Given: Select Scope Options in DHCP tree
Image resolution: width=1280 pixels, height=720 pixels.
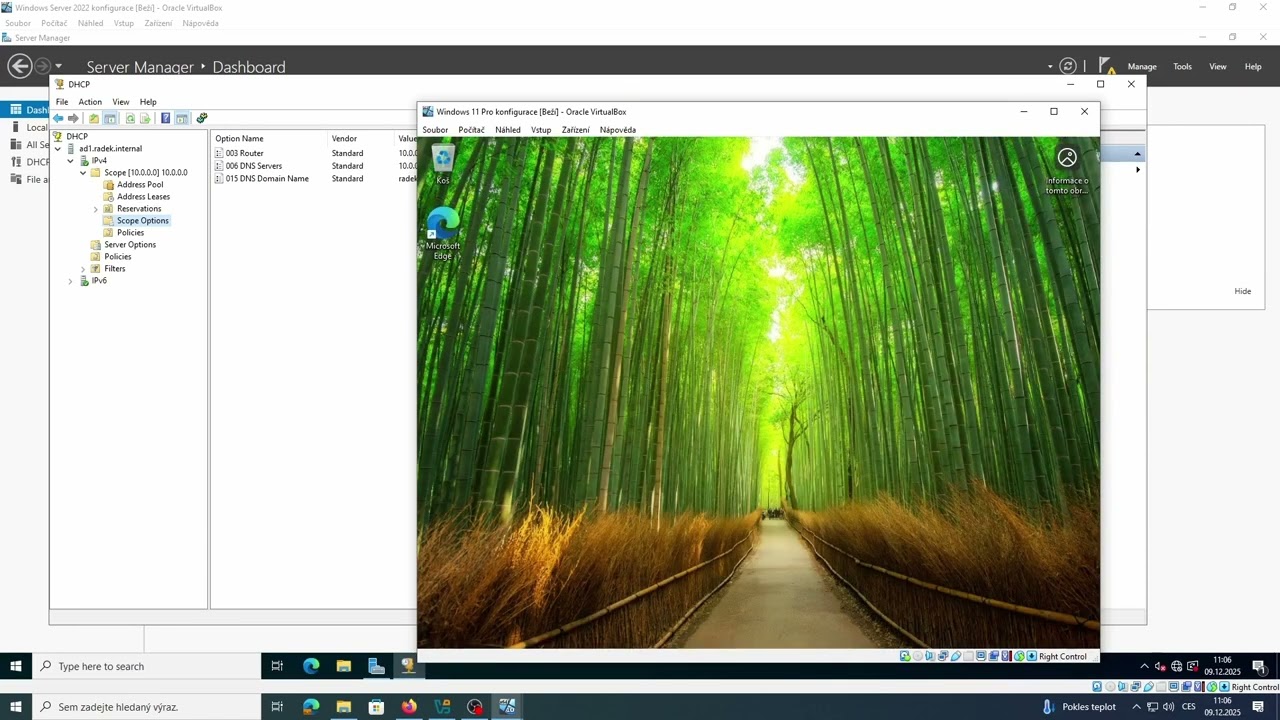Looking at the screenshot, I should tap(143, 221).
